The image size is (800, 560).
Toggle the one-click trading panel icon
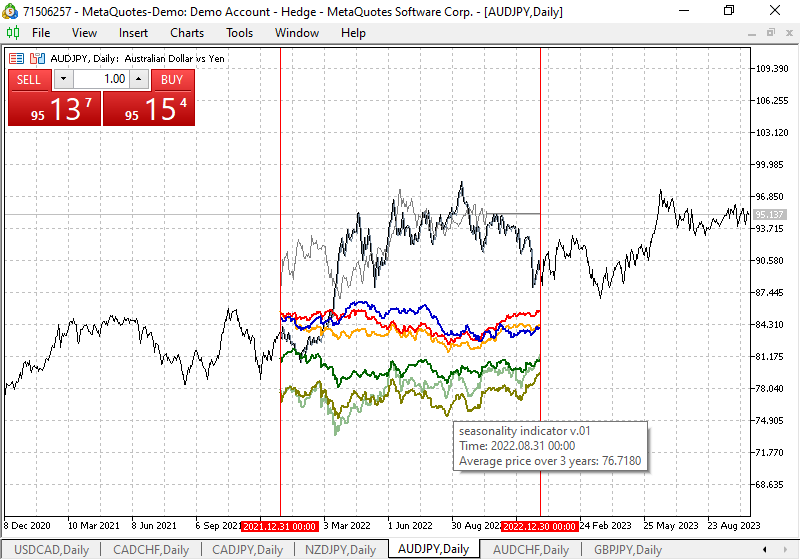(17, 58)
